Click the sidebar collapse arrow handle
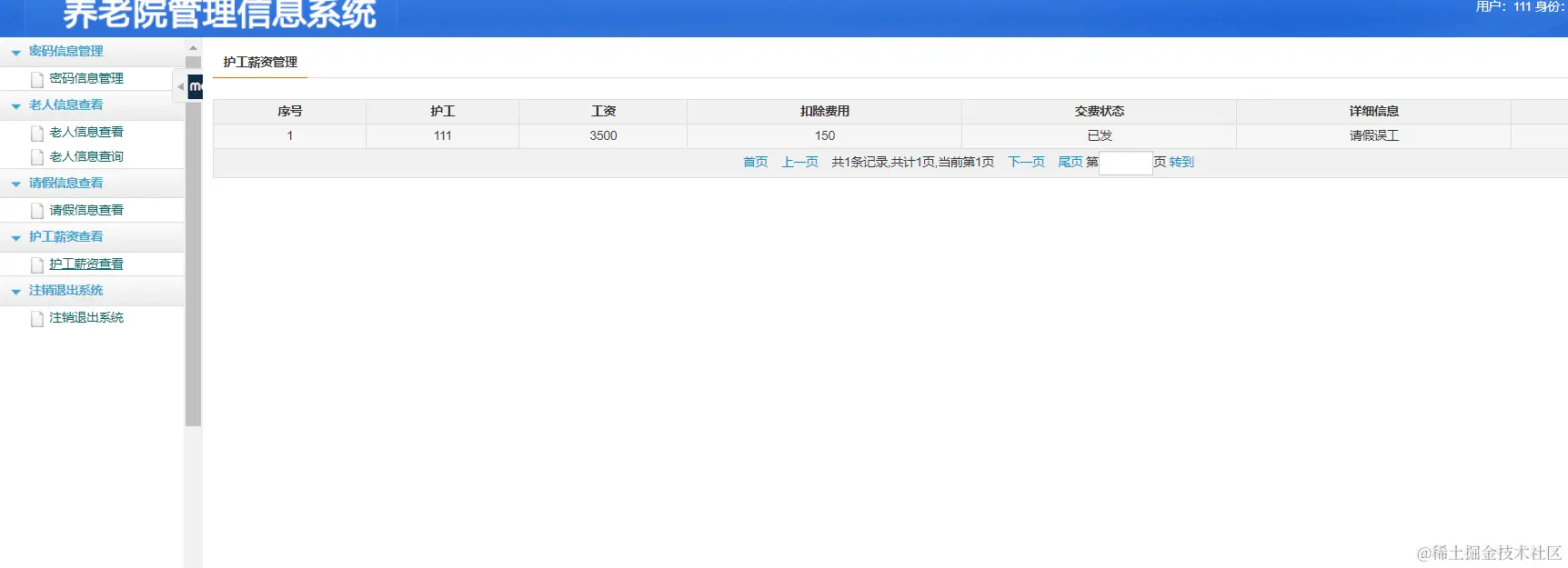 point(179,86)
